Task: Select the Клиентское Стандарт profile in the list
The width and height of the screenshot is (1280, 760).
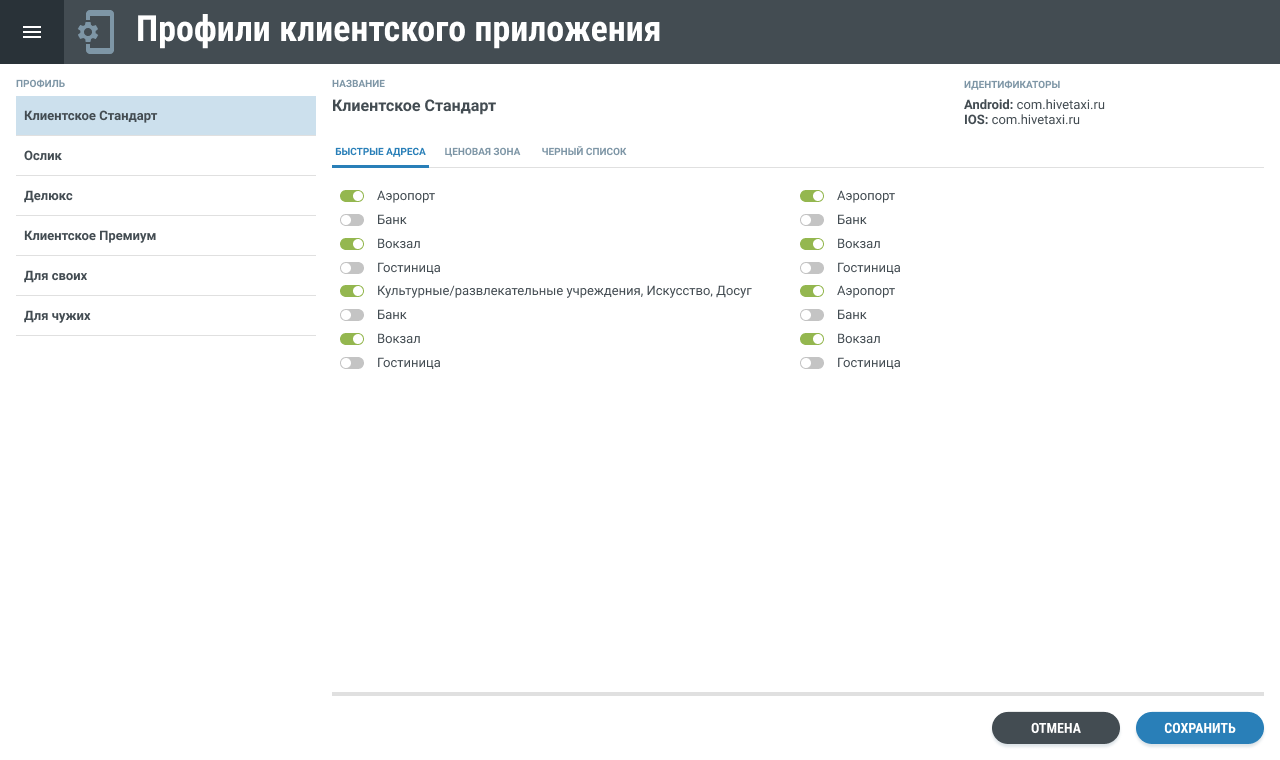Action: (166, 116)
